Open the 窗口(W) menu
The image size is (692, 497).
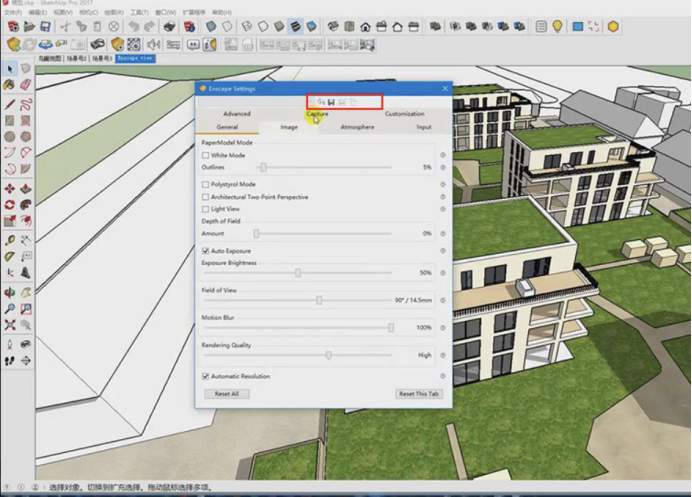pyautogui.click(x=165, y=12)
